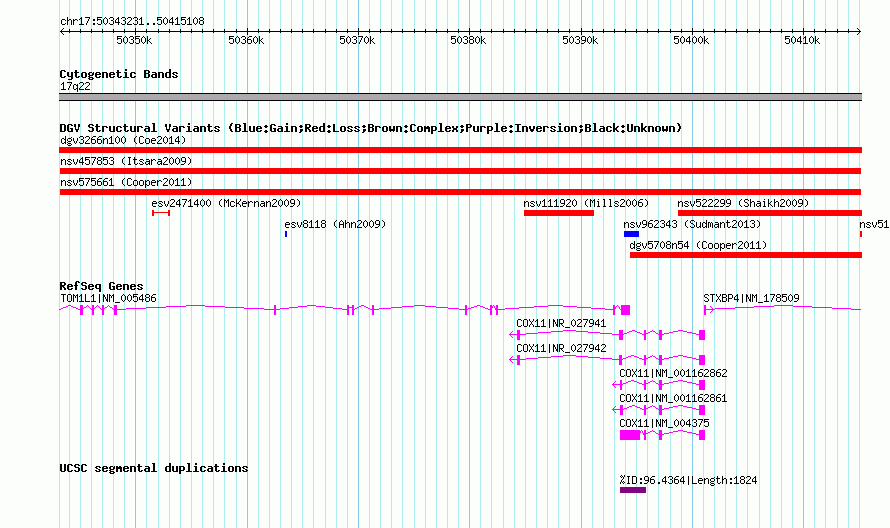The image size is (890, 528).
Task: Select the gray 17q22 cytogenetic band bar
Action: (460, 97)
